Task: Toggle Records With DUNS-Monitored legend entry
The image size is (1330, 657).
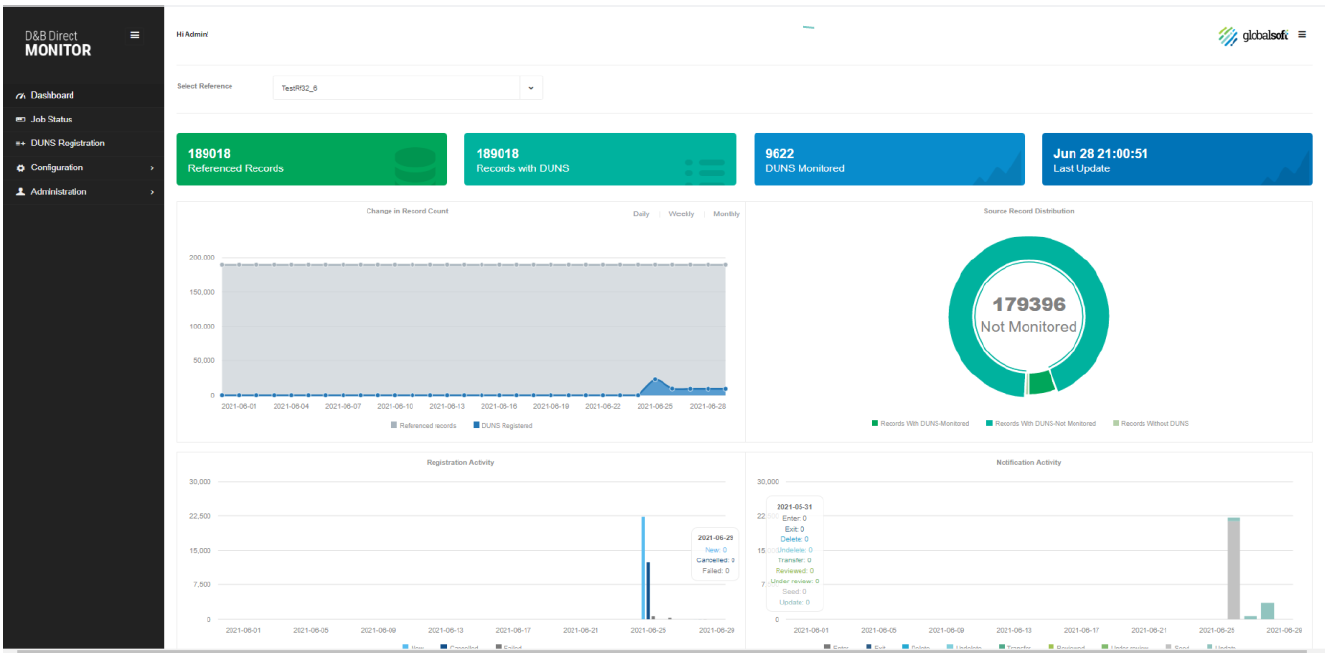Action: (x=920, y=423)
